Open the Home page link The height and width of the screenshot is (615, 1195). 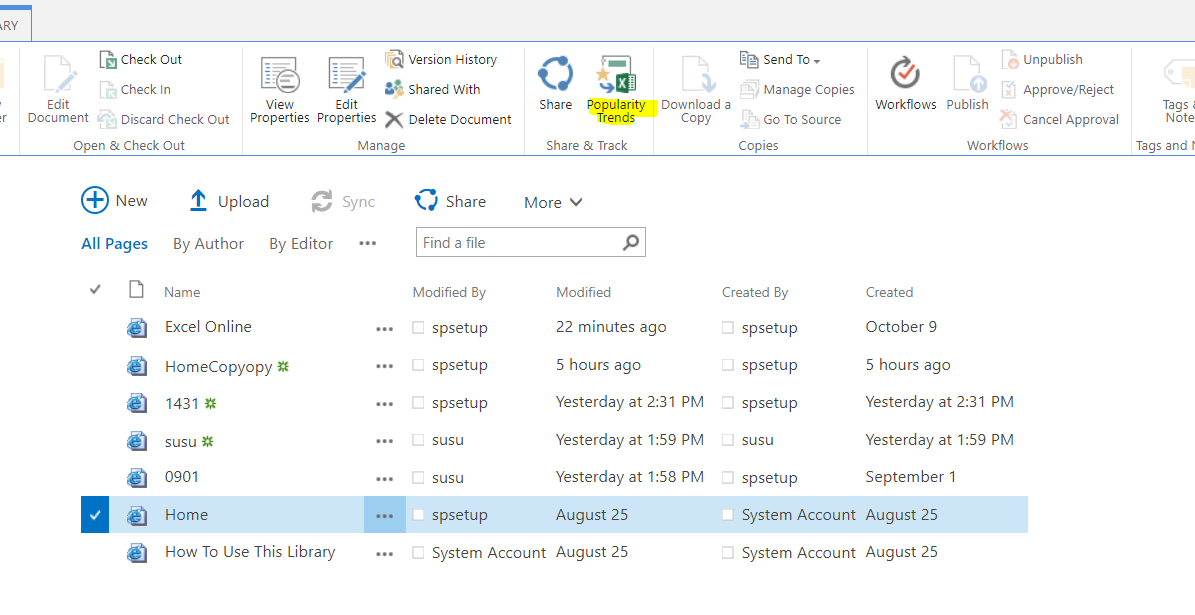(186, 514)
